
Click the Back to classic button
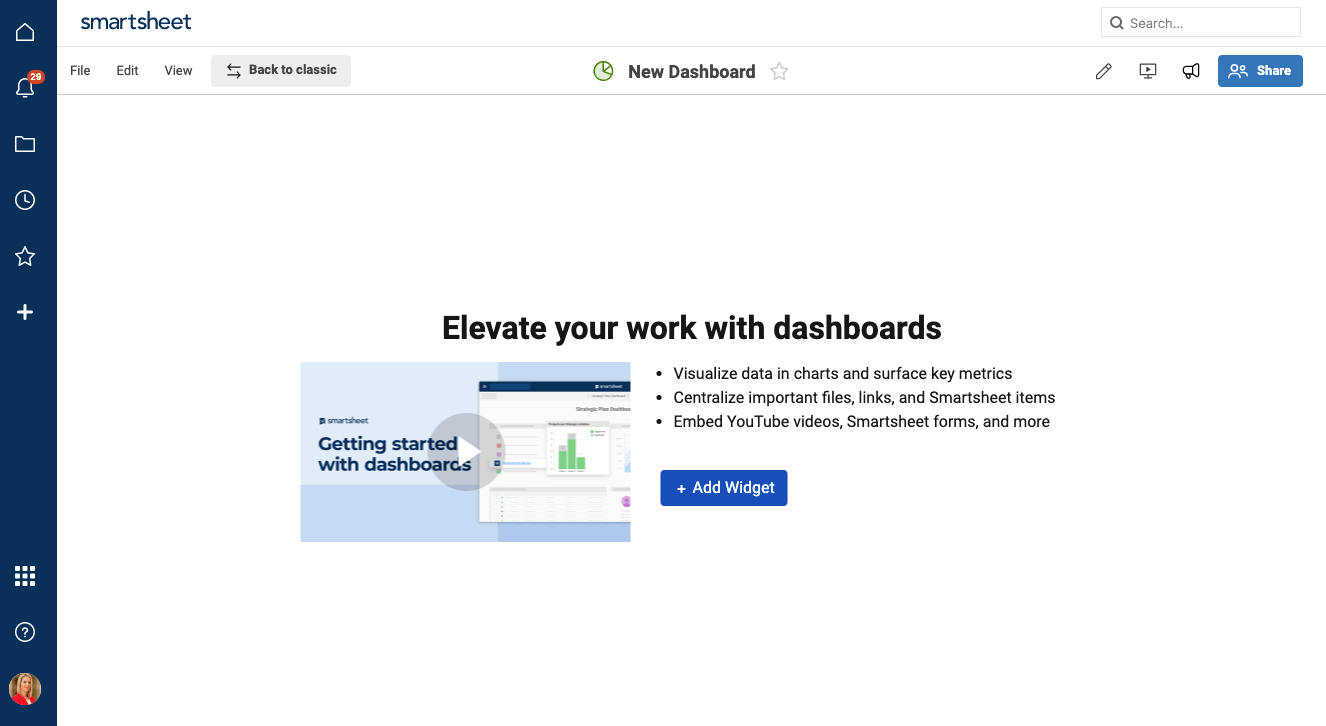pos(281,70)
